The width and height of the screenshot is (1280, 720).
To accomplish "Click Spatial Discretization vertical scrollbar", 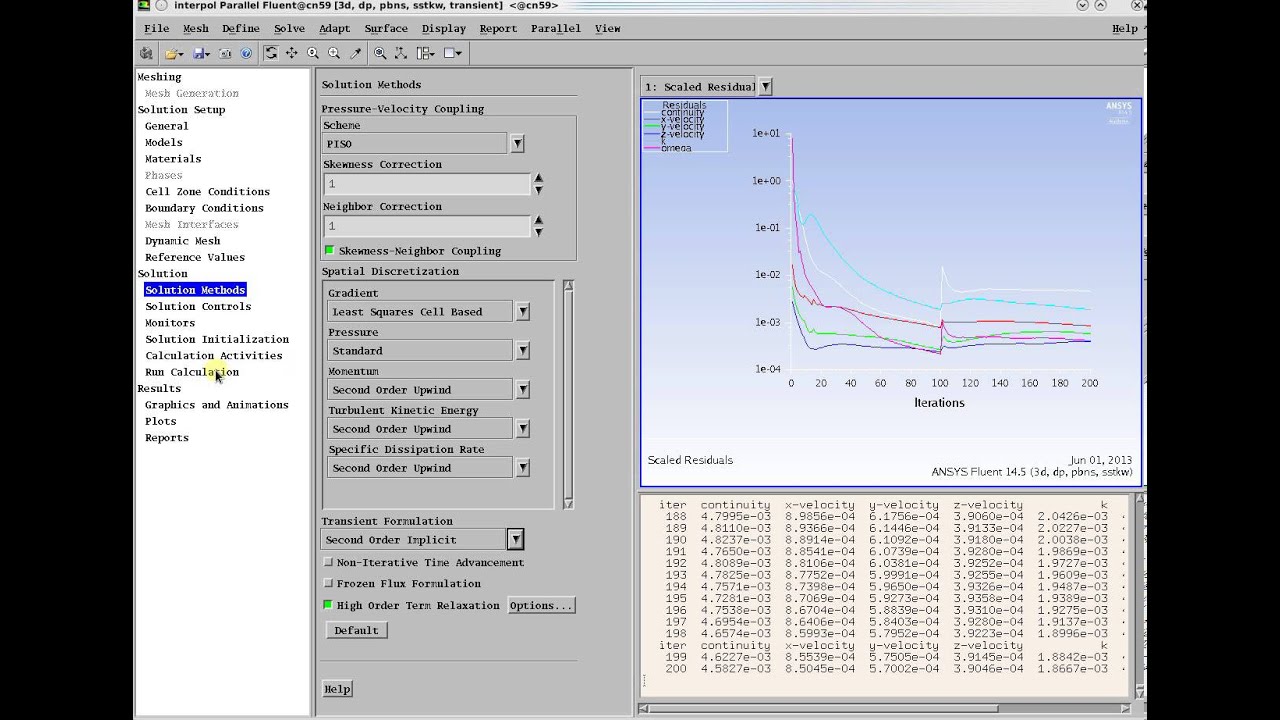I will (x=568, y=395).
